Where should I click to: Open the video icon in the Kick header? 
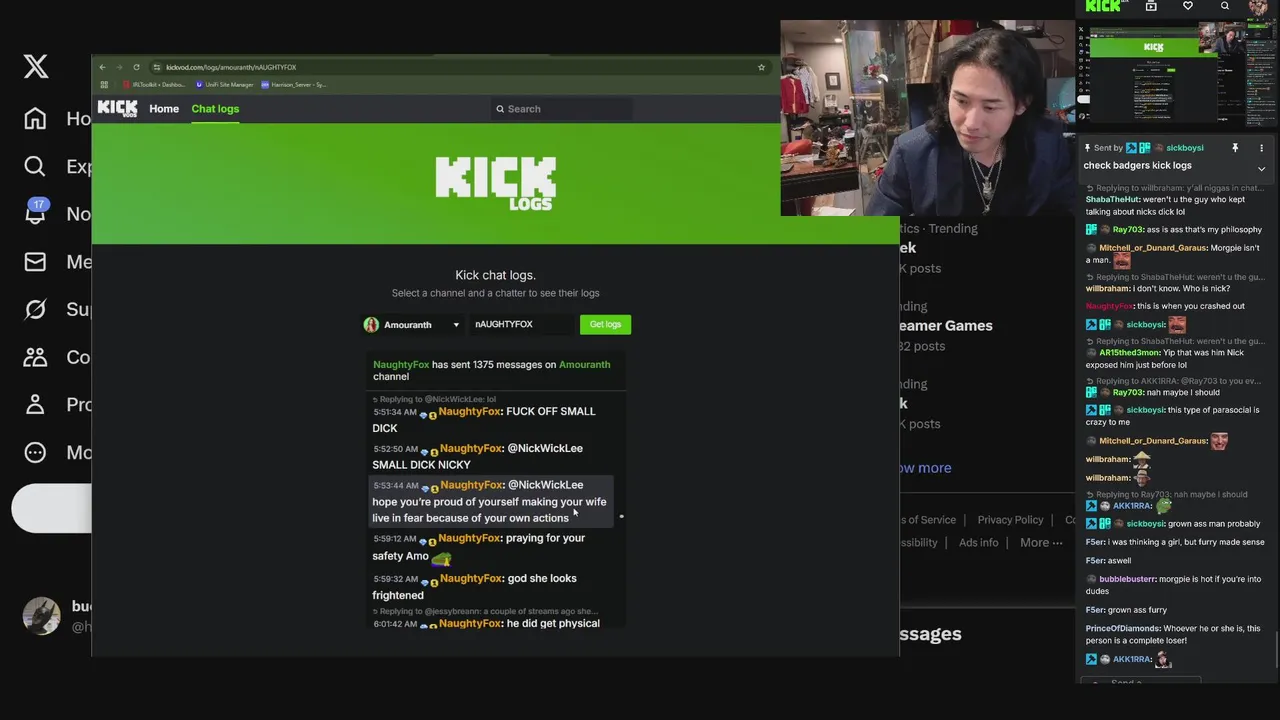pyautogui.click(x=1151, y=6)
